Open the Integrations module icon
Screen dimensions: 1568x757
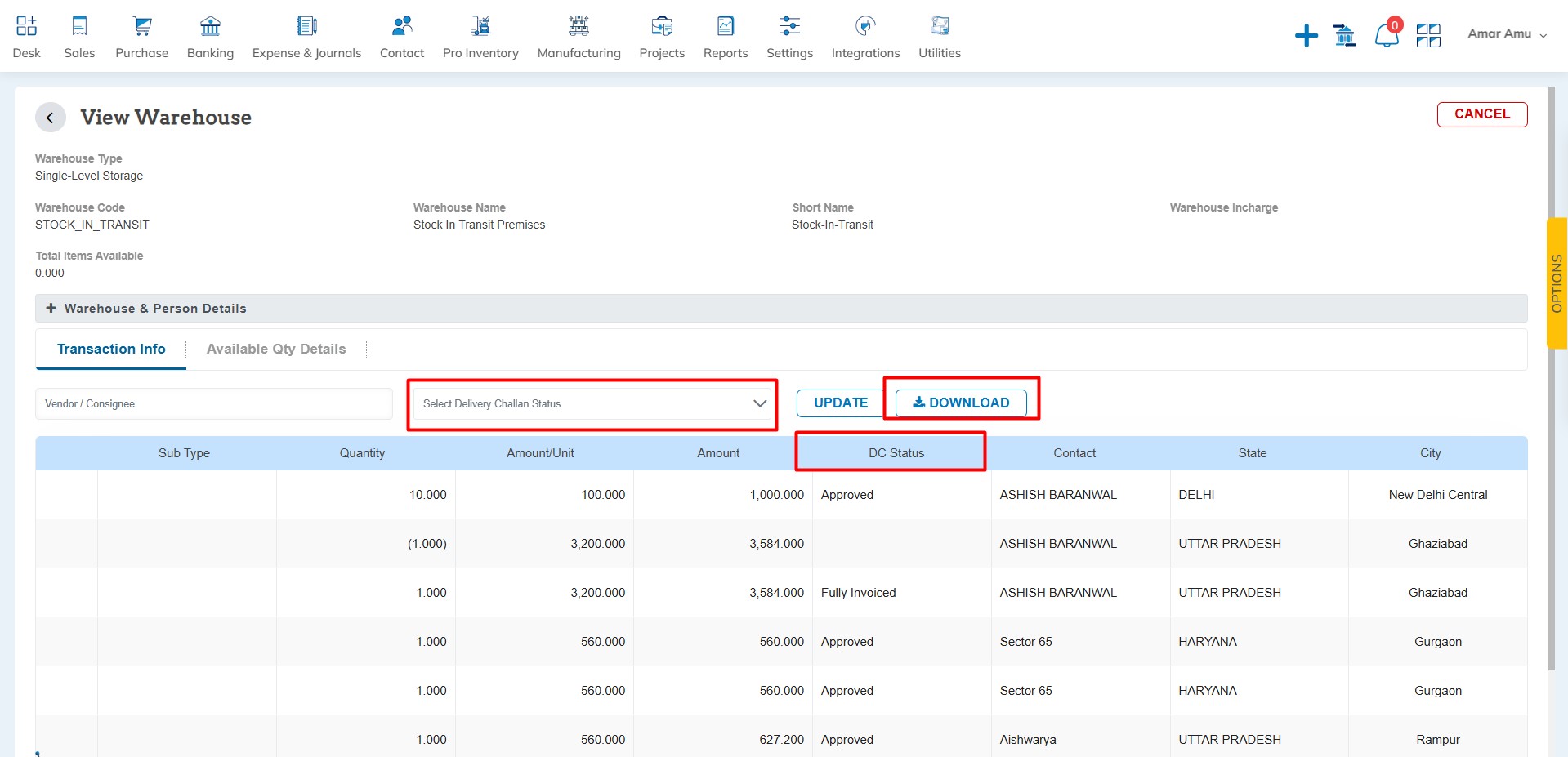point(865,26)
